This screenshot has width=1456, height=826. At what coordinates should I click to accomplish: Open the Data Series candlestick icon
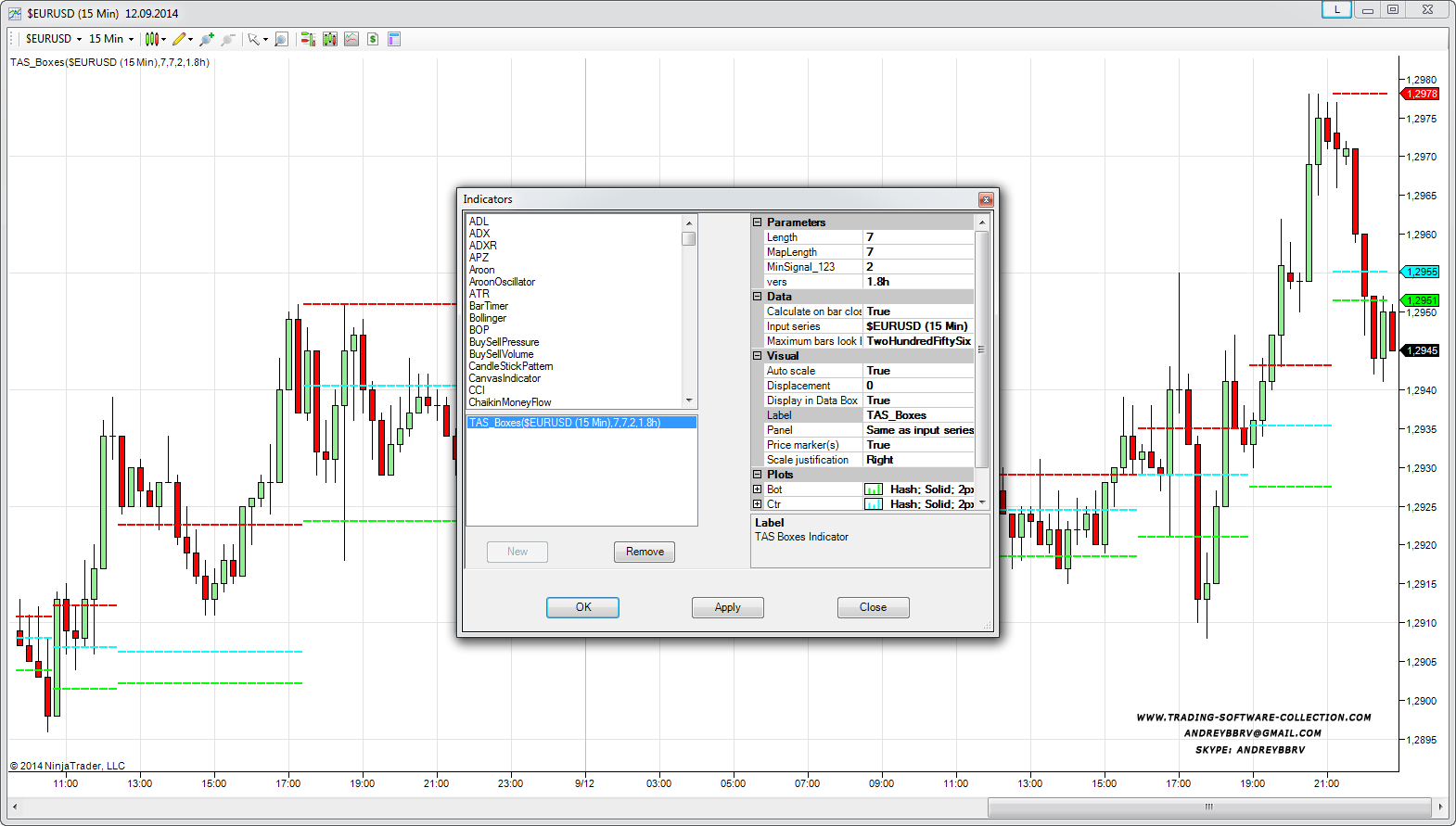click(x=330, y=39)
